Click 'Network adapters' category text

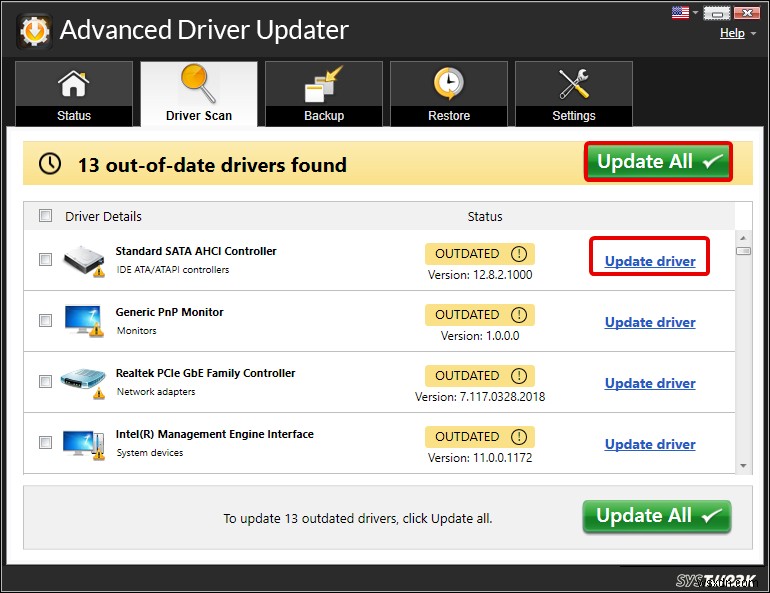point(156,392)
